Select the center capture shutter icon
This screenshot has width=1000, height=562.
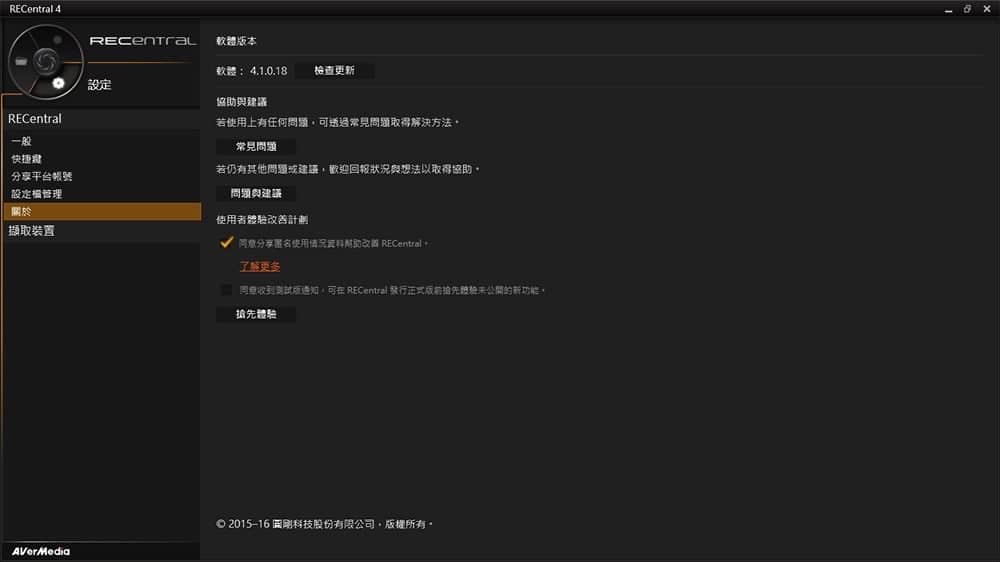(46, 61)
